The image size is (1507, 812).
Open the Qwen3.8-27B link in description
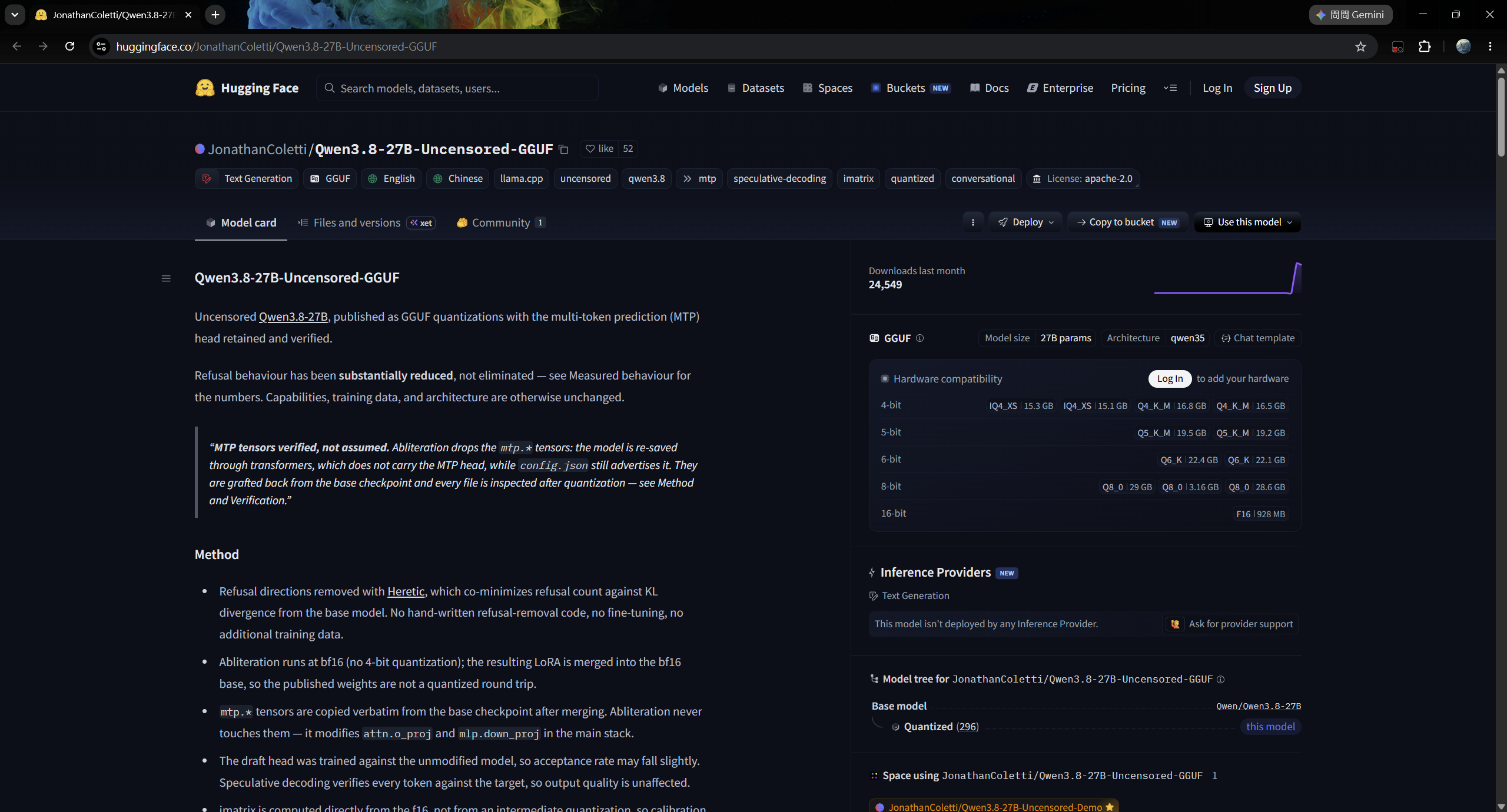[293, 317]
